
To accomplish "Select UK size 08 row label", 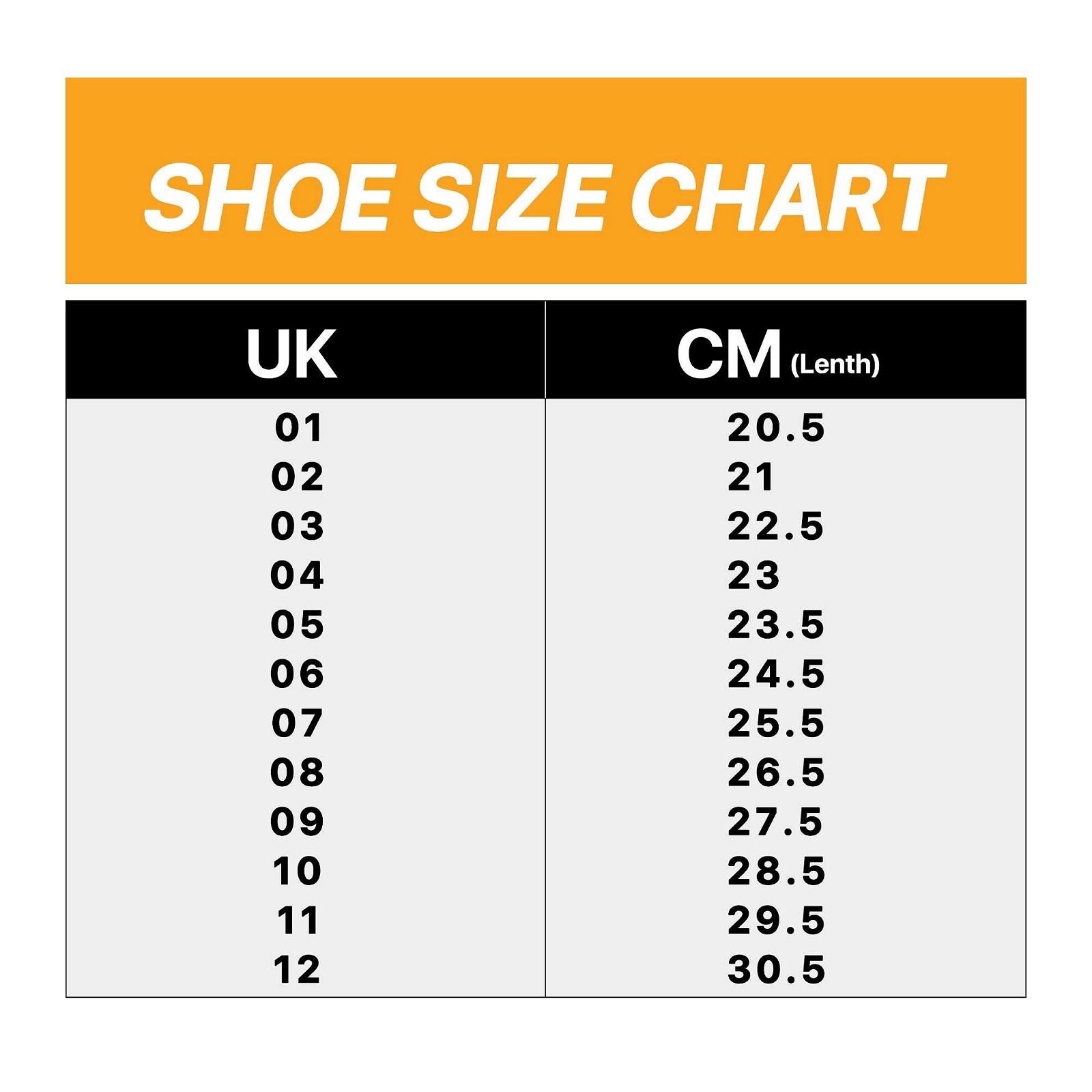I will tap(298, 772).
